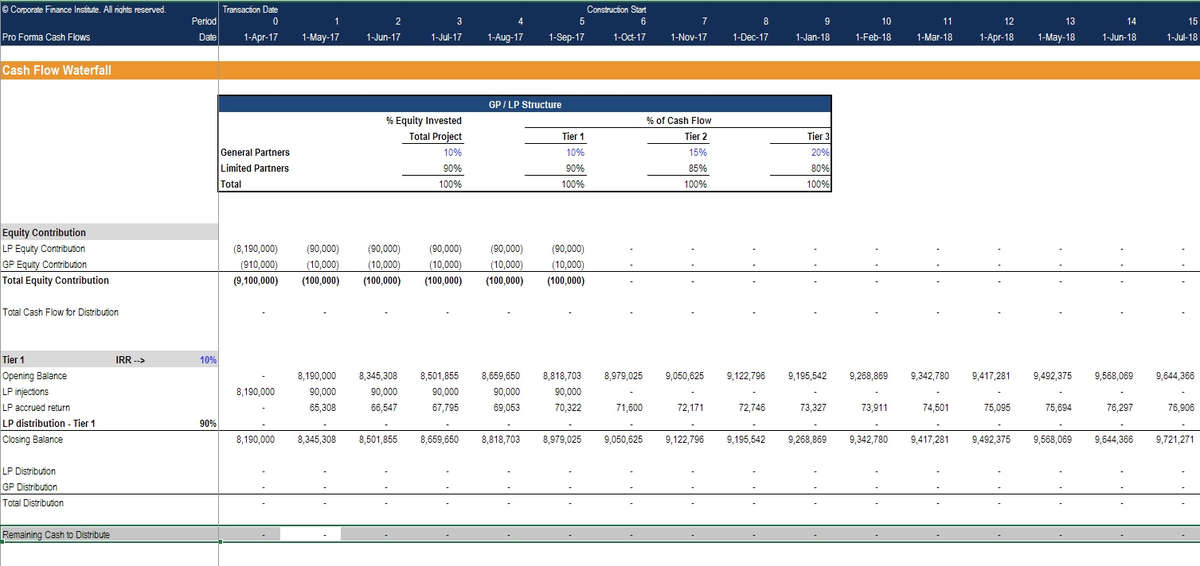Screen dimensions: 1200x566
Task: Click Total Equity Contribution (9,100,000) cell
Action: pyautogui.click(x=255, y=281)
